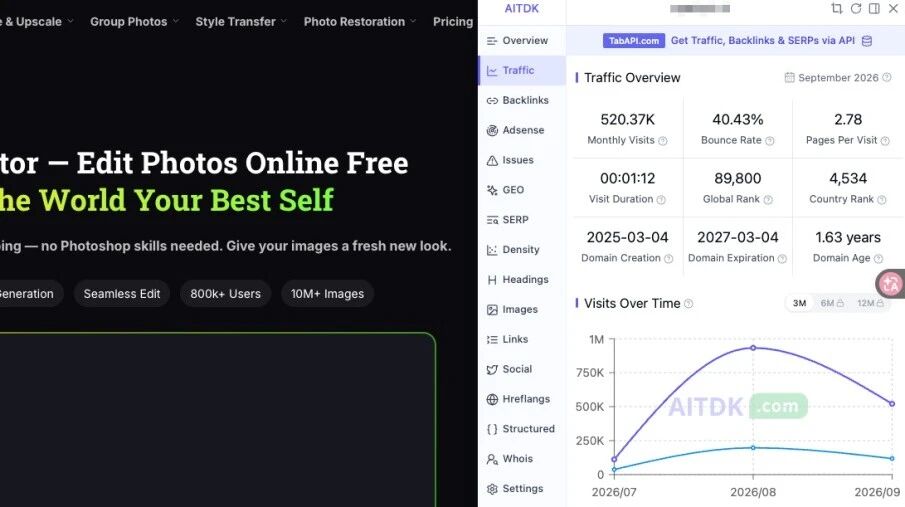This screenshot has width=905, height=507.
Task: Open the Links sidebar item
Action: click(x=522, y=340)
